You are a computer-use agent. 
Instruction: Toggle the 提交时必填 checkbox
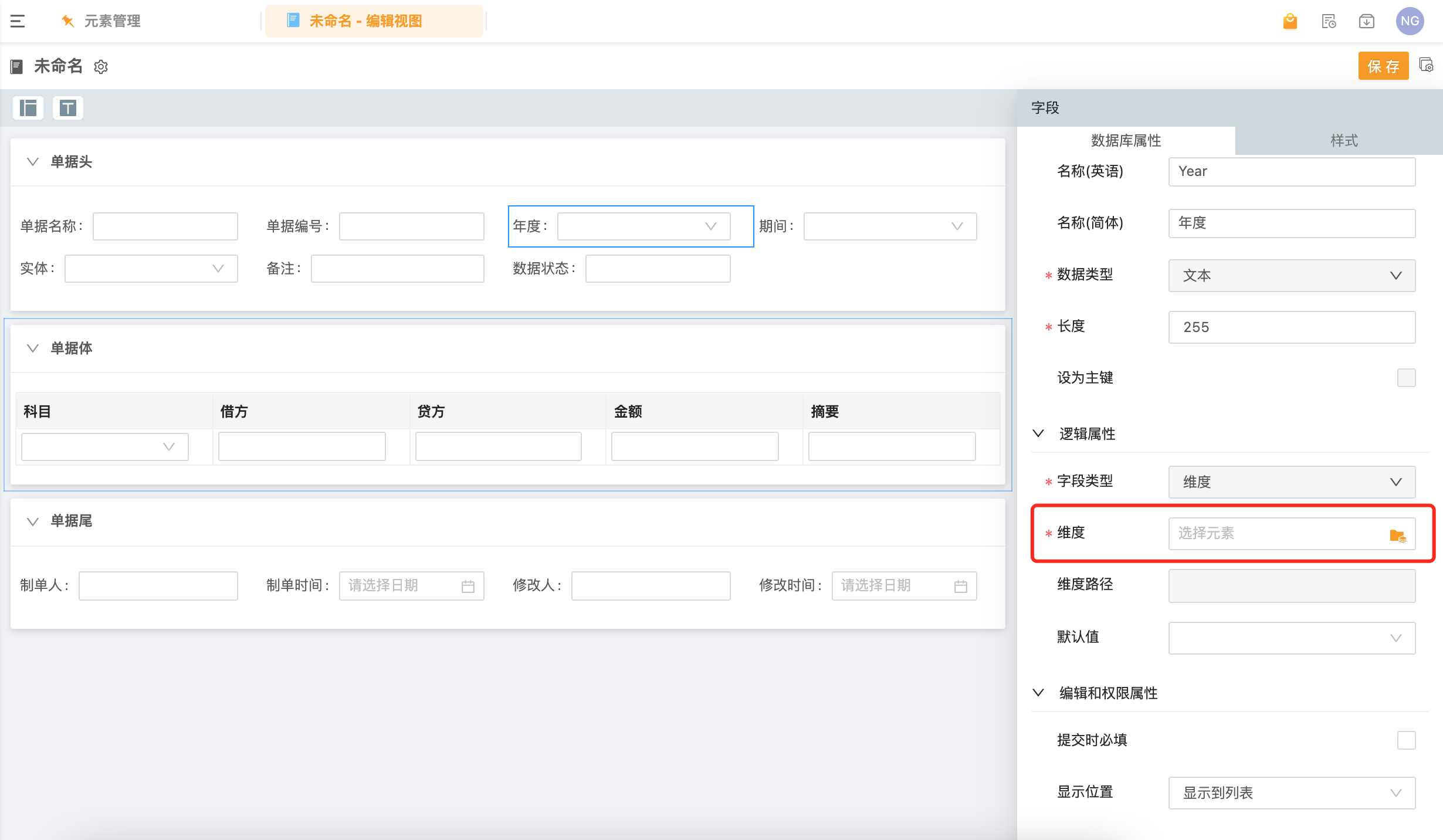[1406, 740]
